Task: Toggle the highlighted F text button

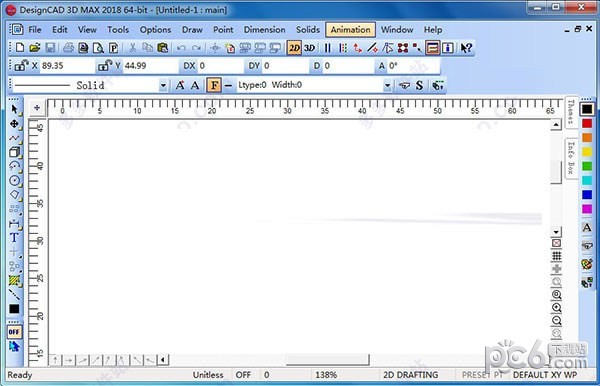Action: (x=214, y=85)
